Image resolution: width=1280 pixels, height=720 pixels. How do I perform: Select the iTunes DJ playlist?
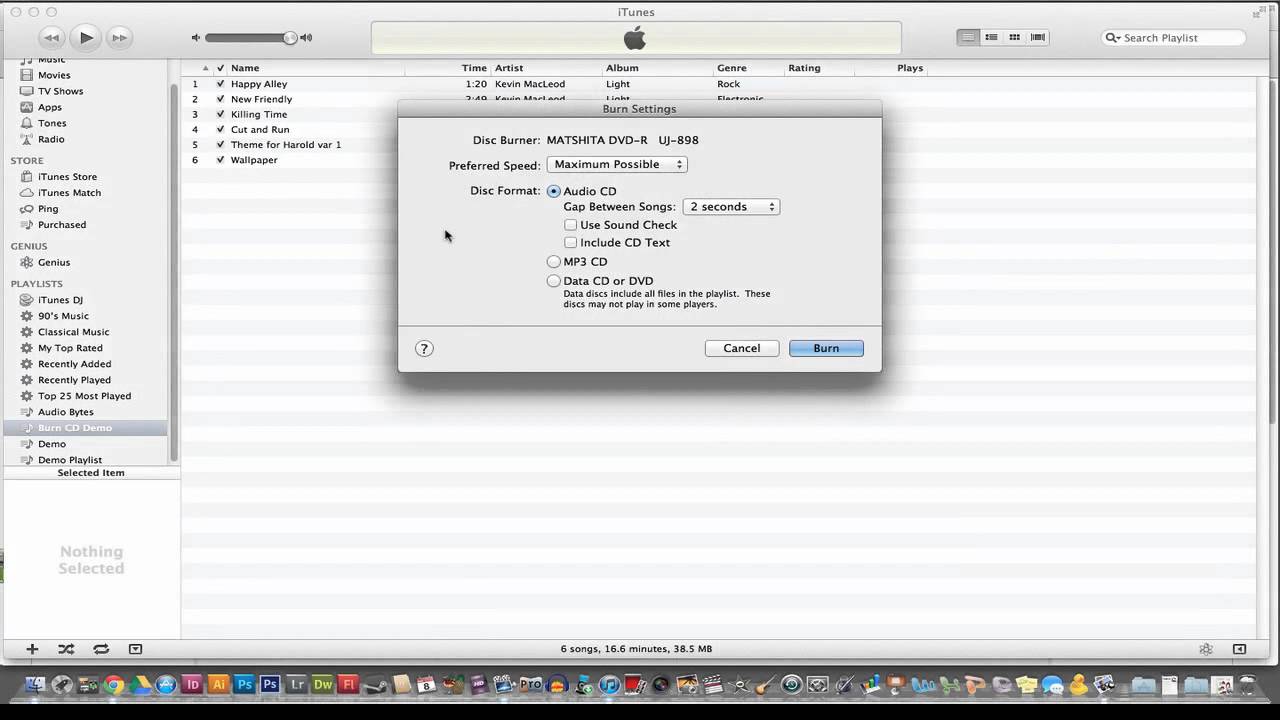60,300
